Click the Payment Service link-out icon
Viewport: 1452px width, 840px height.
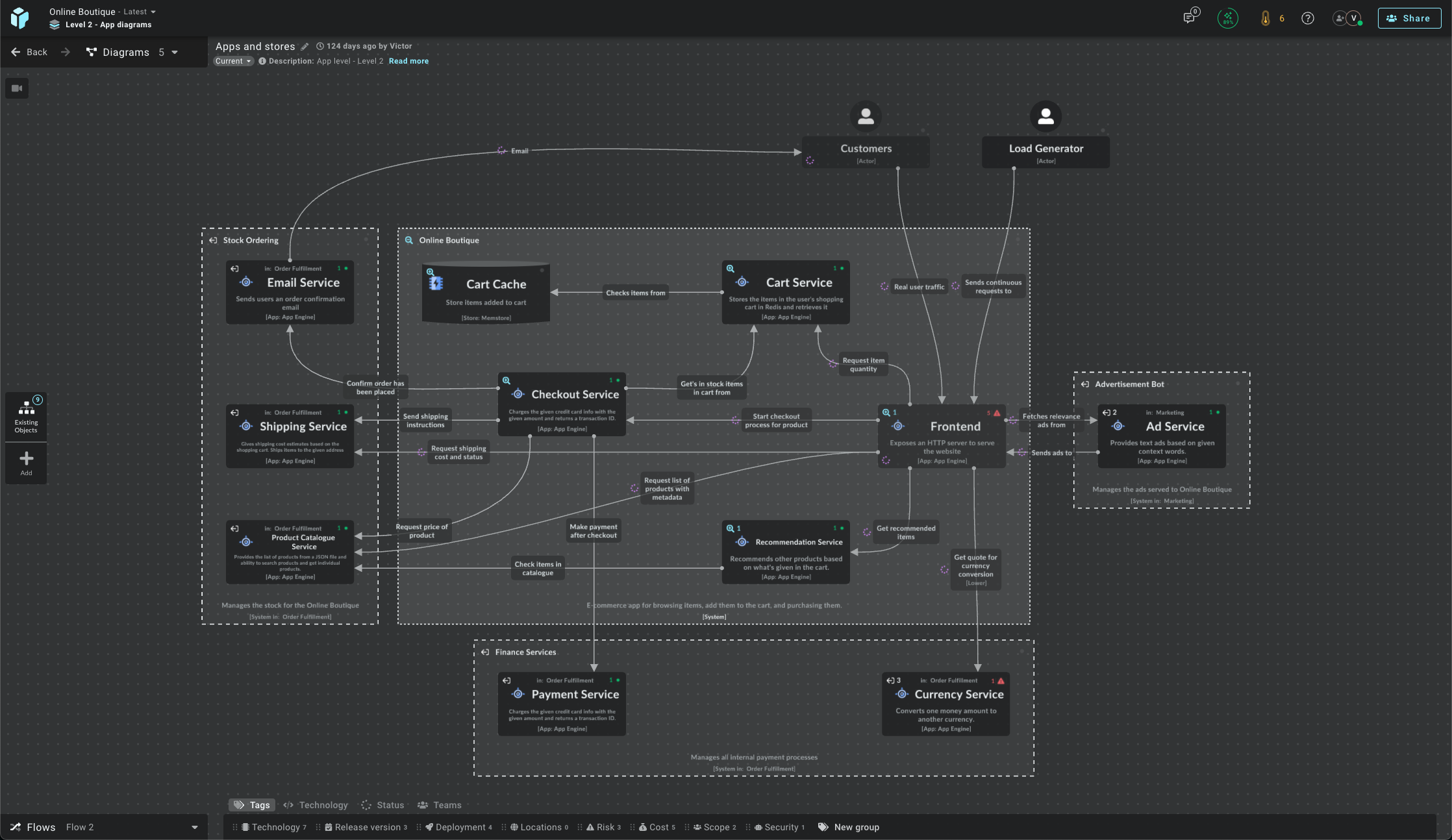point(507,680)
